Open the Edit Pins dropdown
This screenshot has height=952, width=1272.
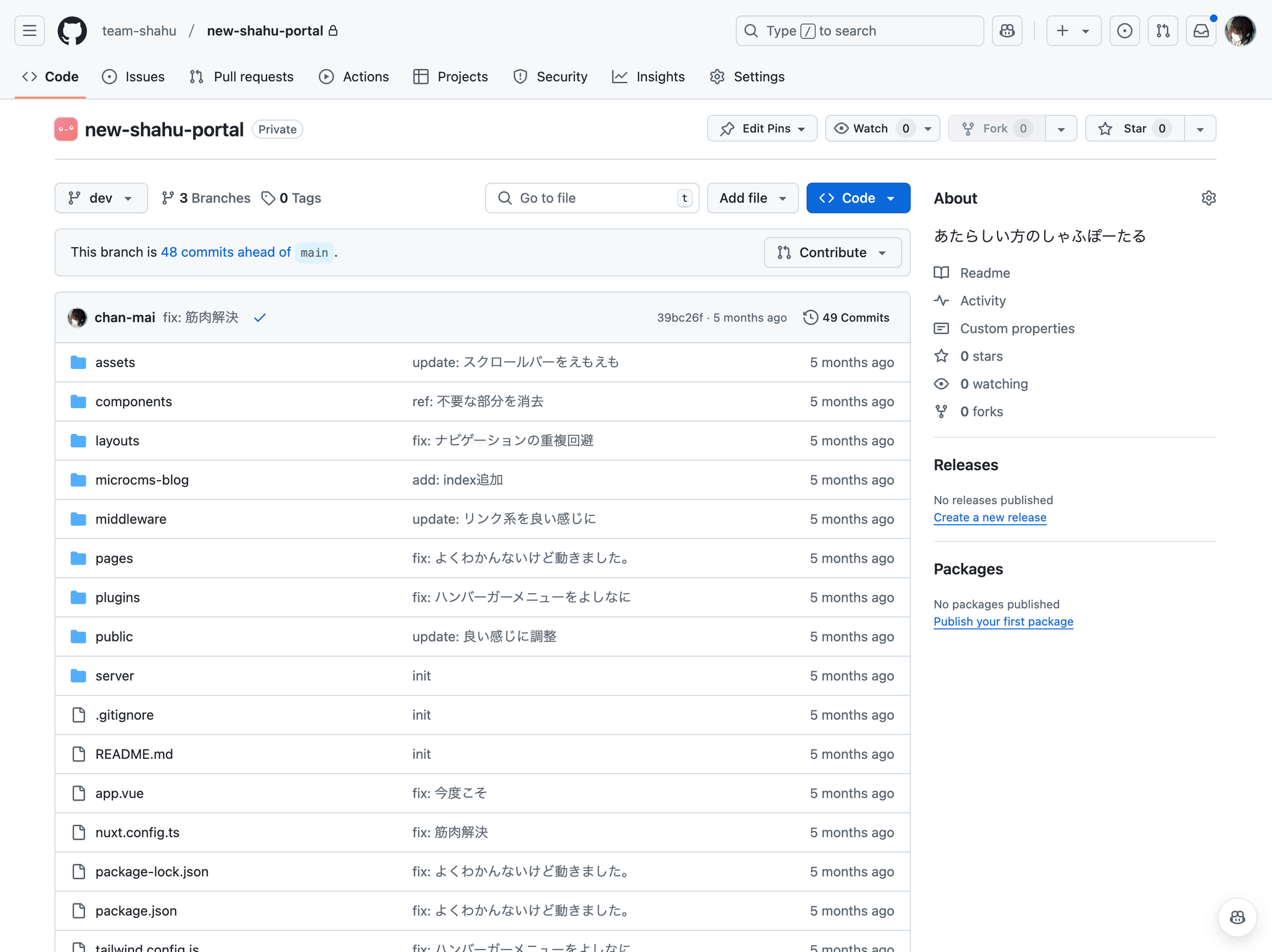point(761,129)
